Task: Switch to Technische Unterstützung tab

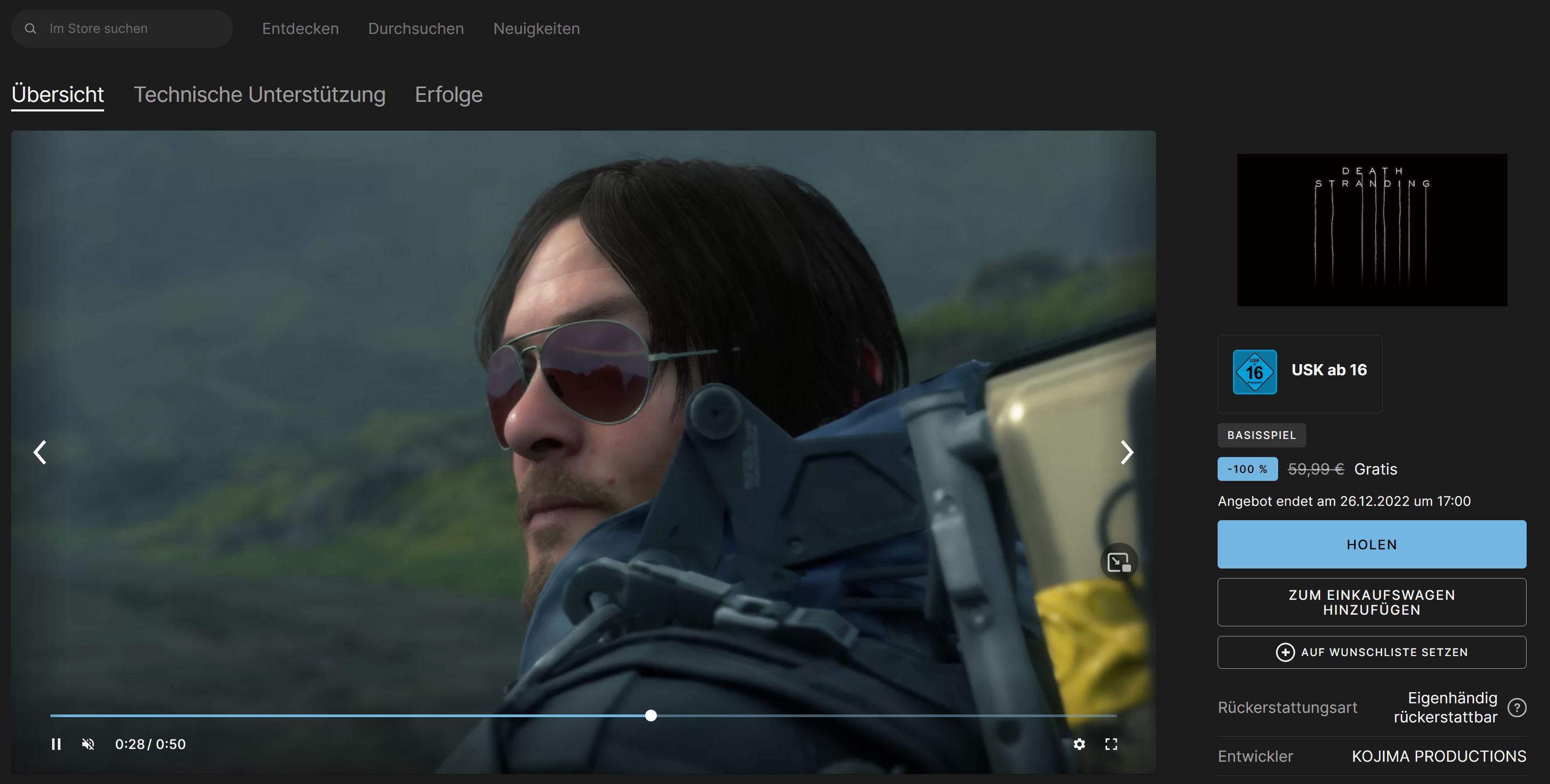Action: (x=259, y=94)
